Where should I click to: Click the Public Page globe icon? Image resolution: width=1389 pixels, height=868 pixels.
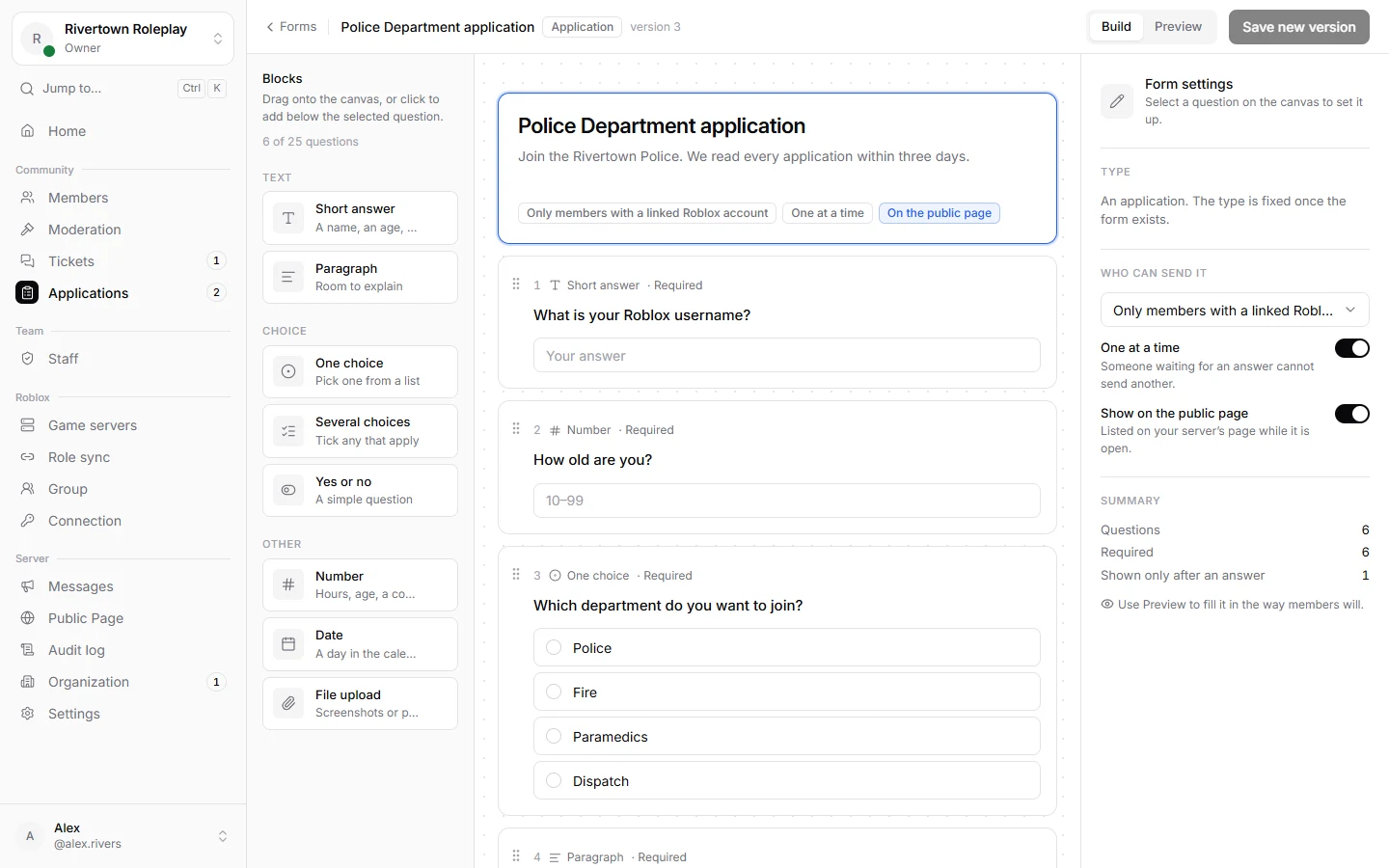pos(28,618)
